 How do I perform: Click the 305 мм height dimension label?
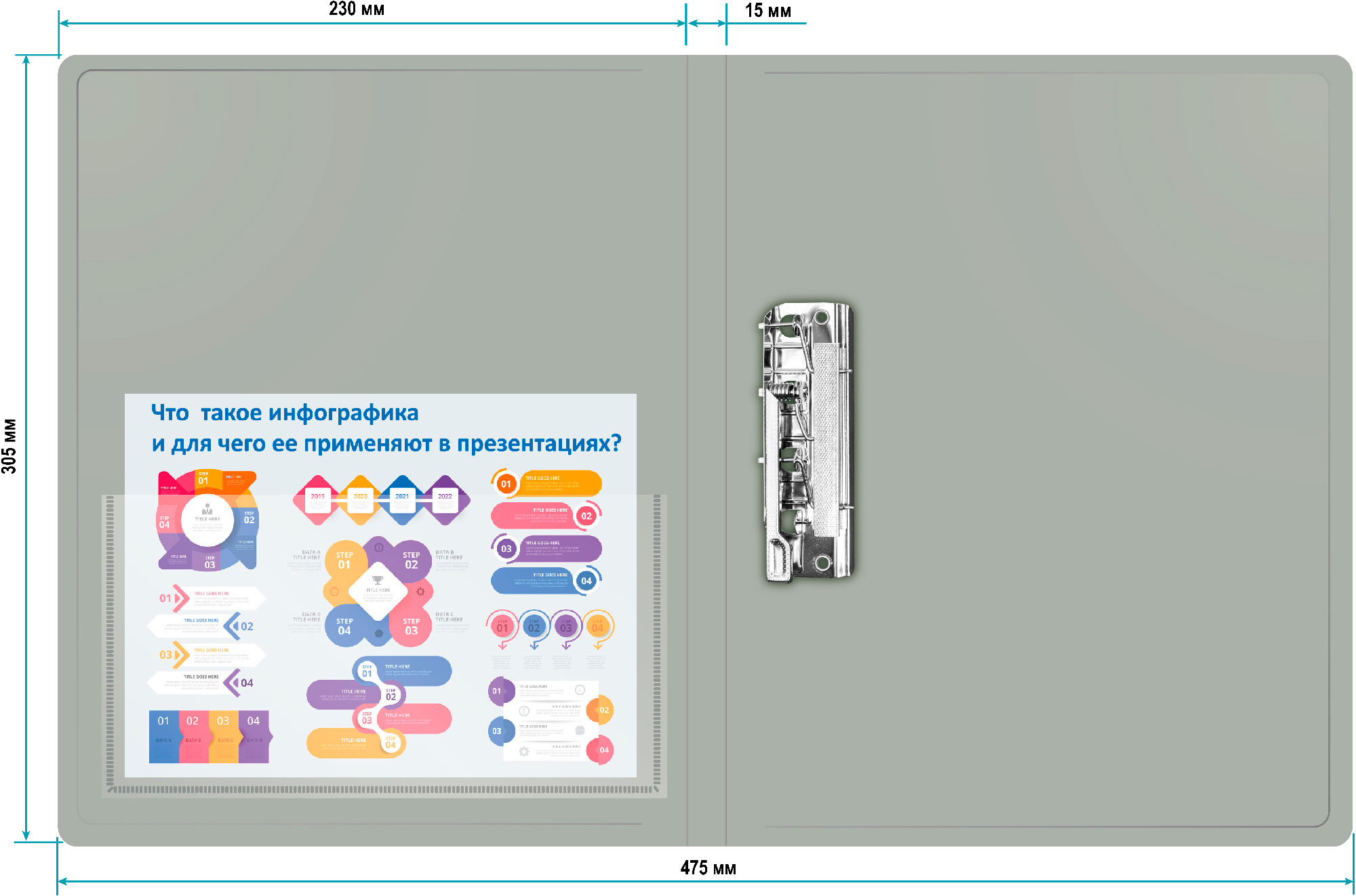coord(9,446)
